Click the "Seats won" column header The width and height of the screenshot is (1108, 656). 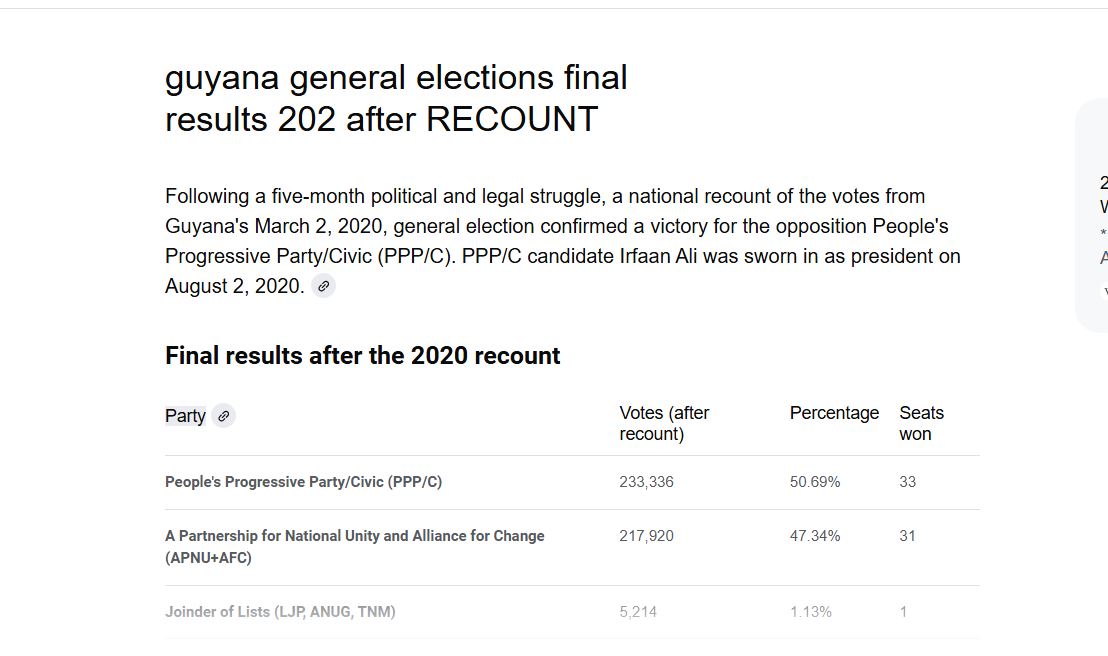[921, 423]
